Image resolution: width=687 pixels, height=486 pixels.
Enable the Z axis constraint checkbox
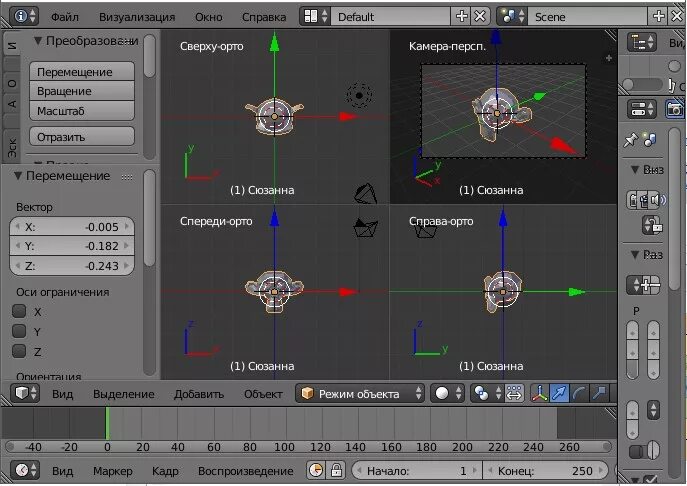coord(19,351)
